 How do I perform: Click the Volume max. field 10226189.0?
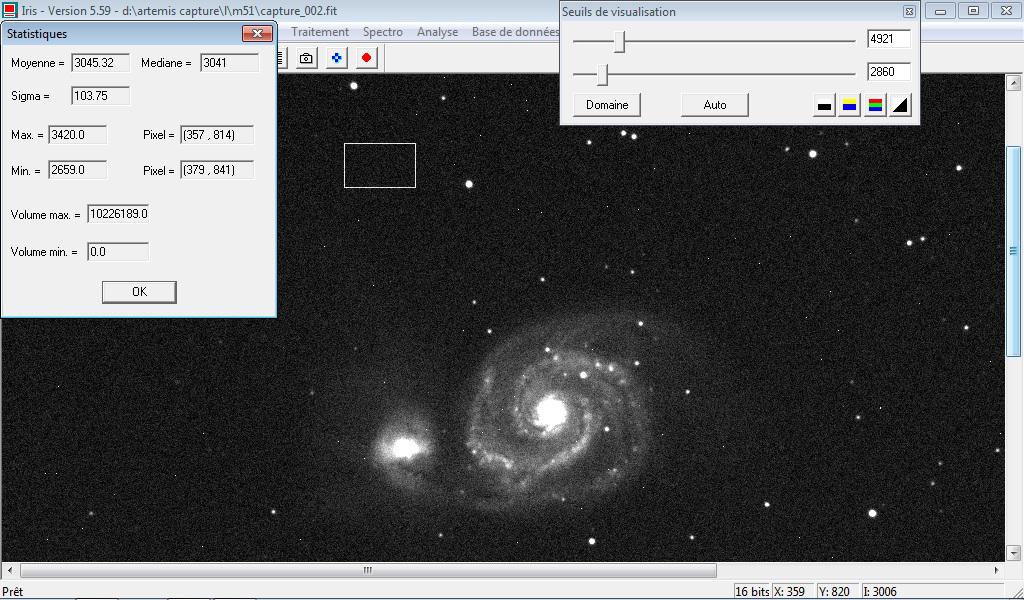(x=118, y=214)
